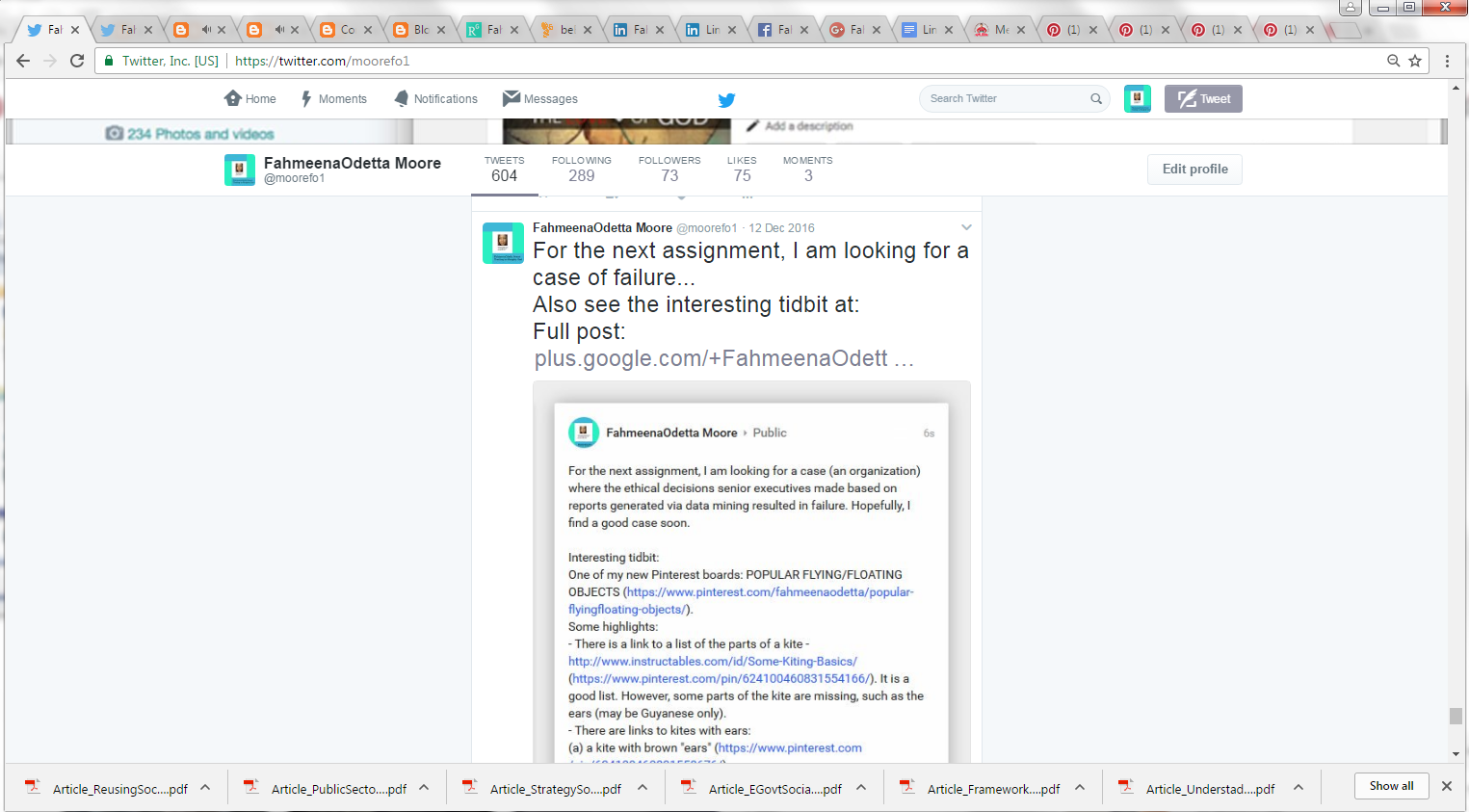Click the search magnifier in Search Twitter box
This screenshot has height=812, width=1469.
point(1096,98)
